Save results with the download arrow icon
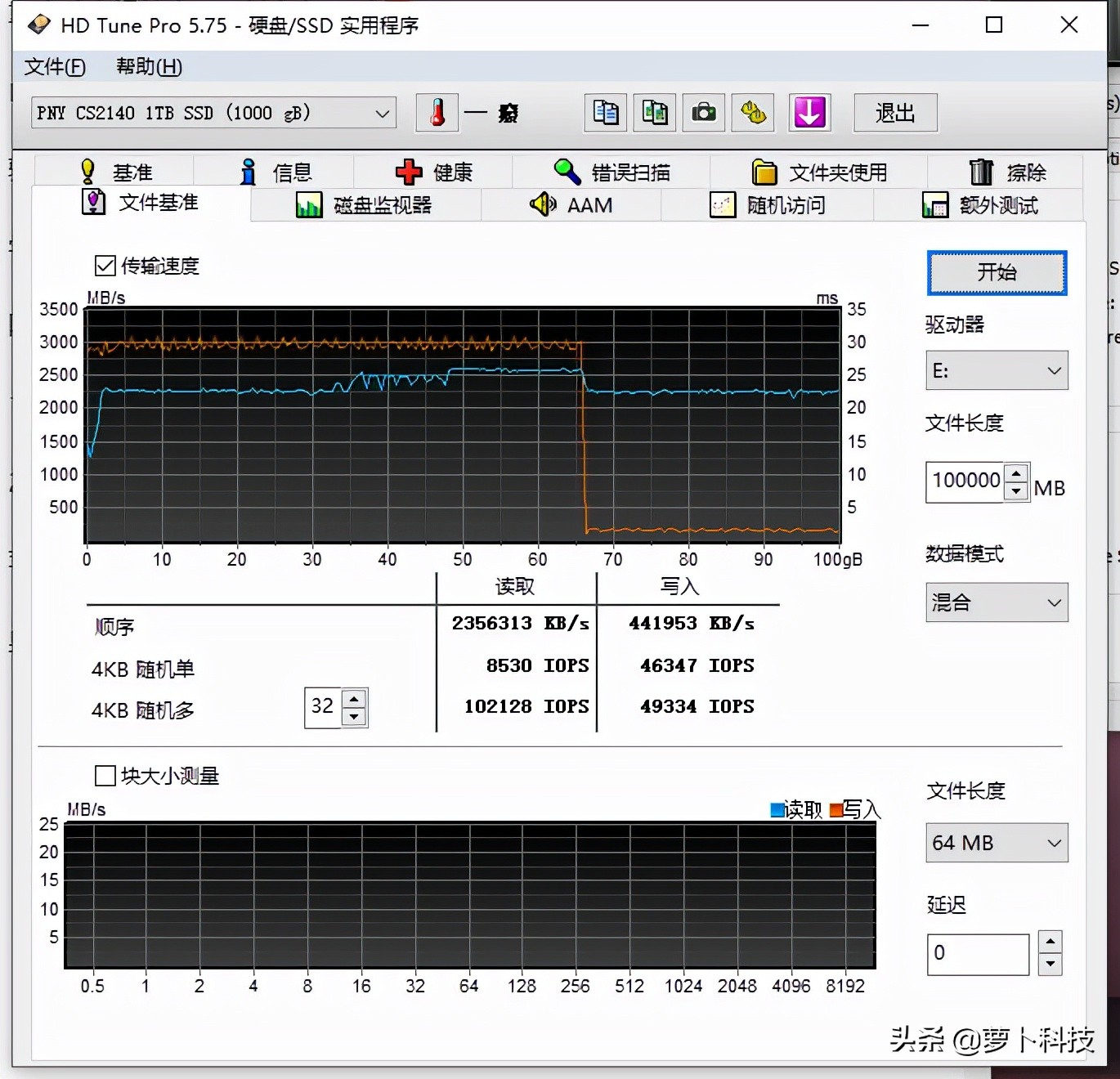 809,113
